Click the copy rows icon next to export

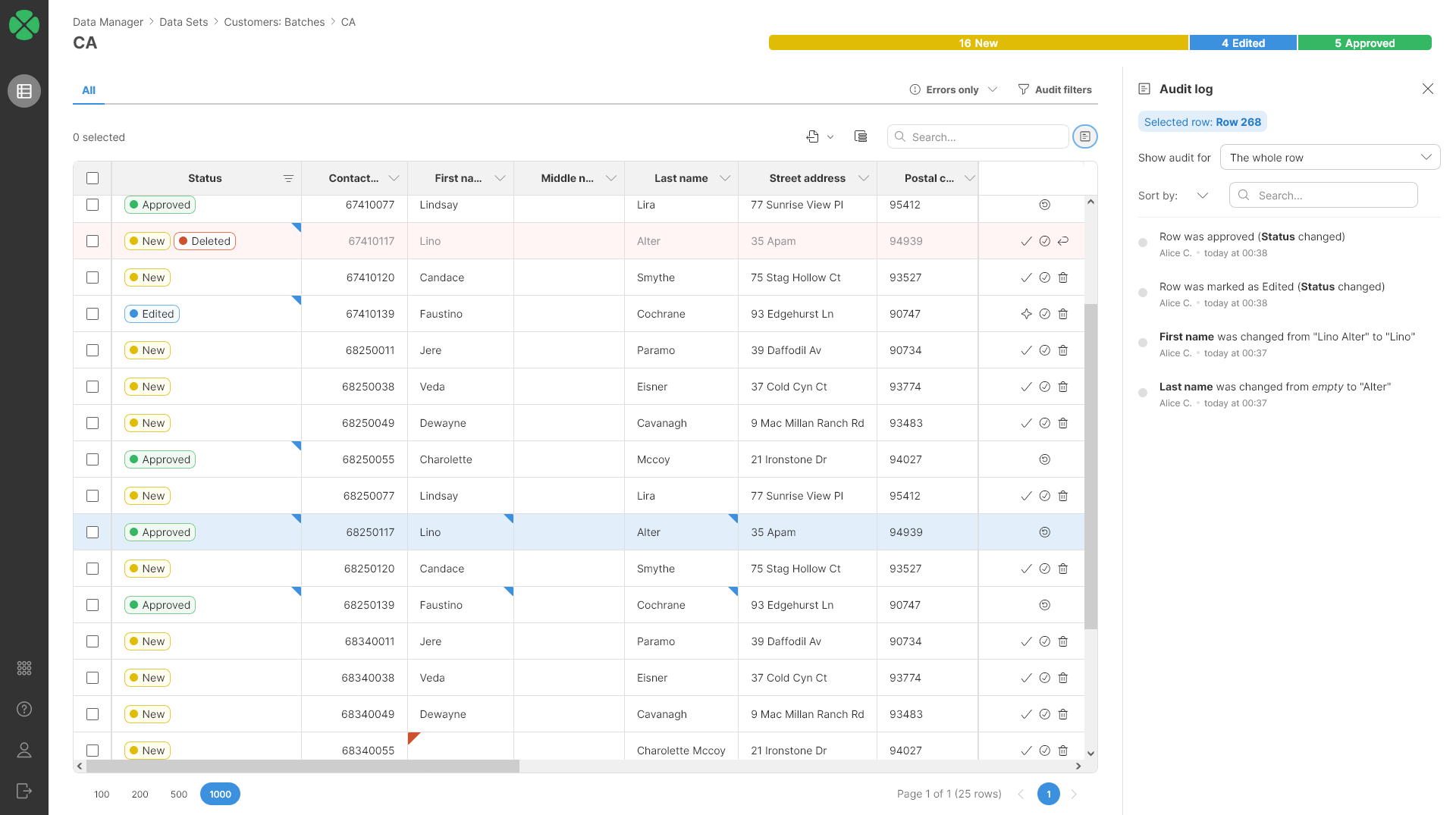tap(860, 136)
